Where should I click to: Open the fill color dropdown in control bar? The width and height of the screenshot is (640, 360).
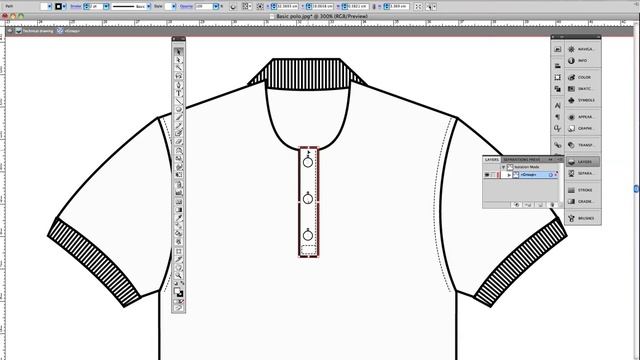pos(50,7)
